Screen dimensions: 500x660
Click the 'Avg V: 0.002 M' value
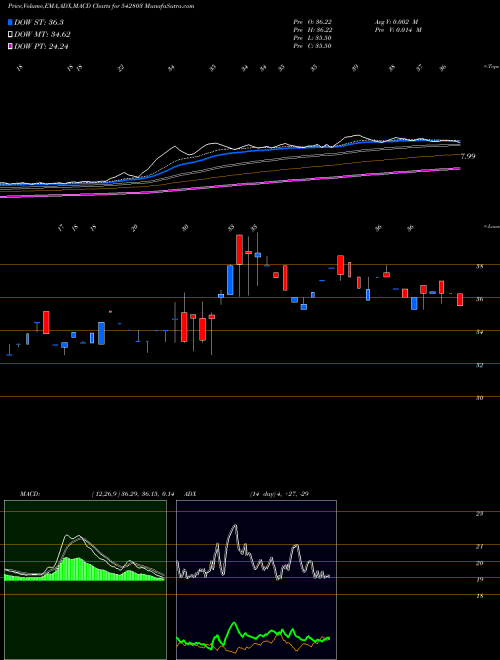396,22
